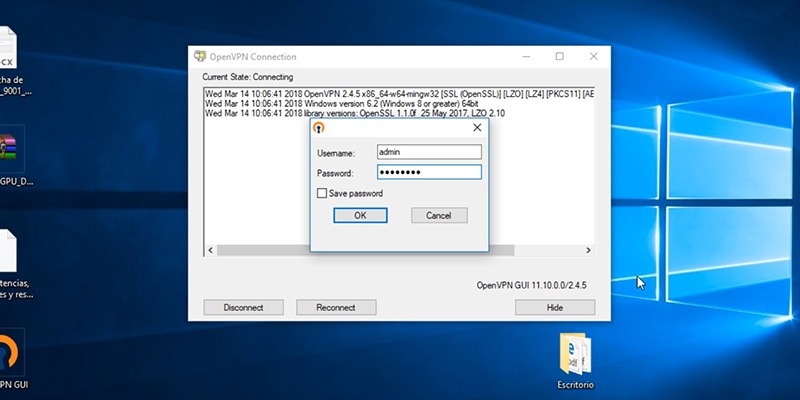
Task: Click the horizontal scrollbar thumb in log
Action: pos(365,251)
